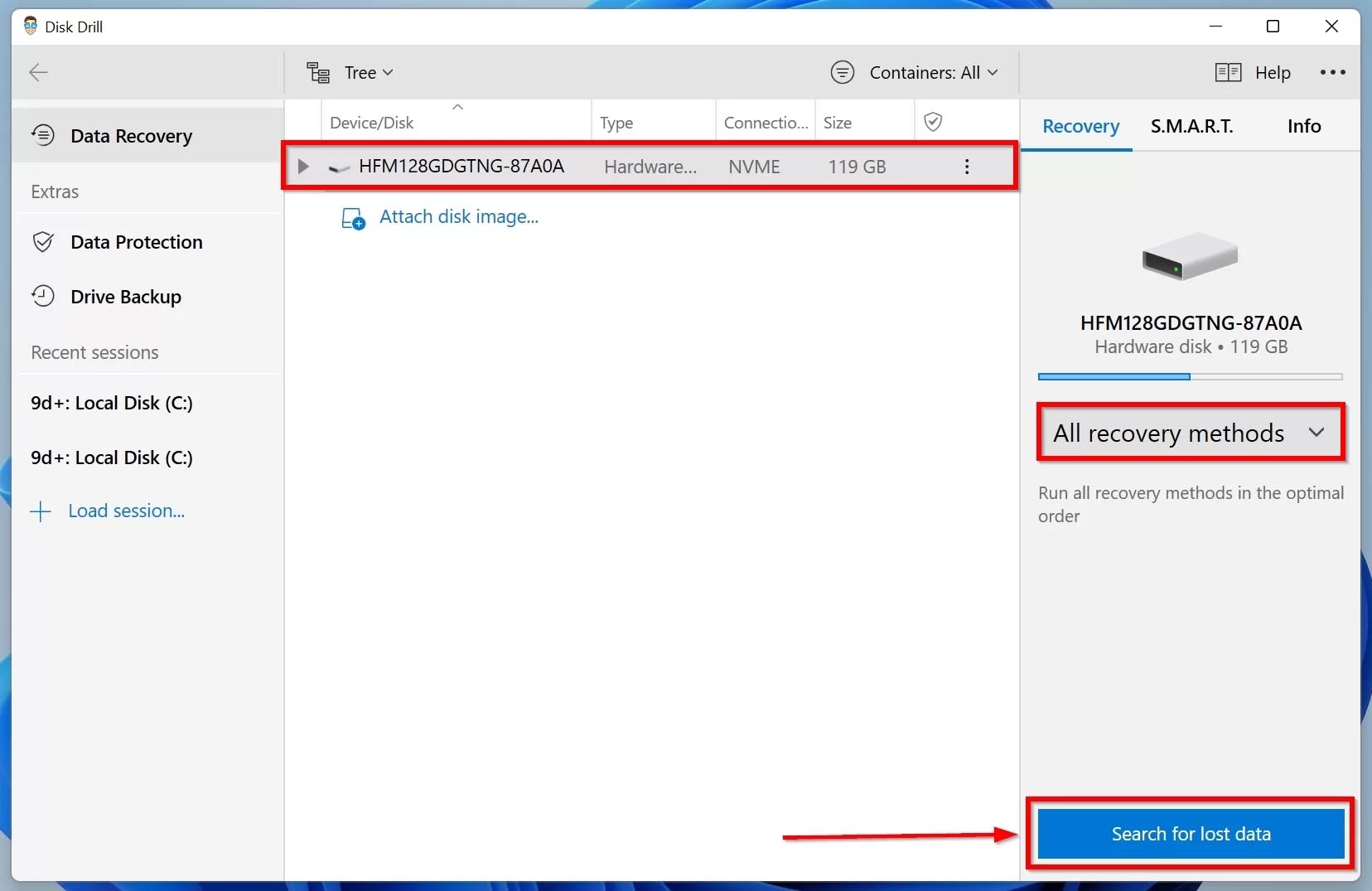Switch to the S.M.A.R.T. tab
1372x891 pixels.
(x=1191, y=126)
